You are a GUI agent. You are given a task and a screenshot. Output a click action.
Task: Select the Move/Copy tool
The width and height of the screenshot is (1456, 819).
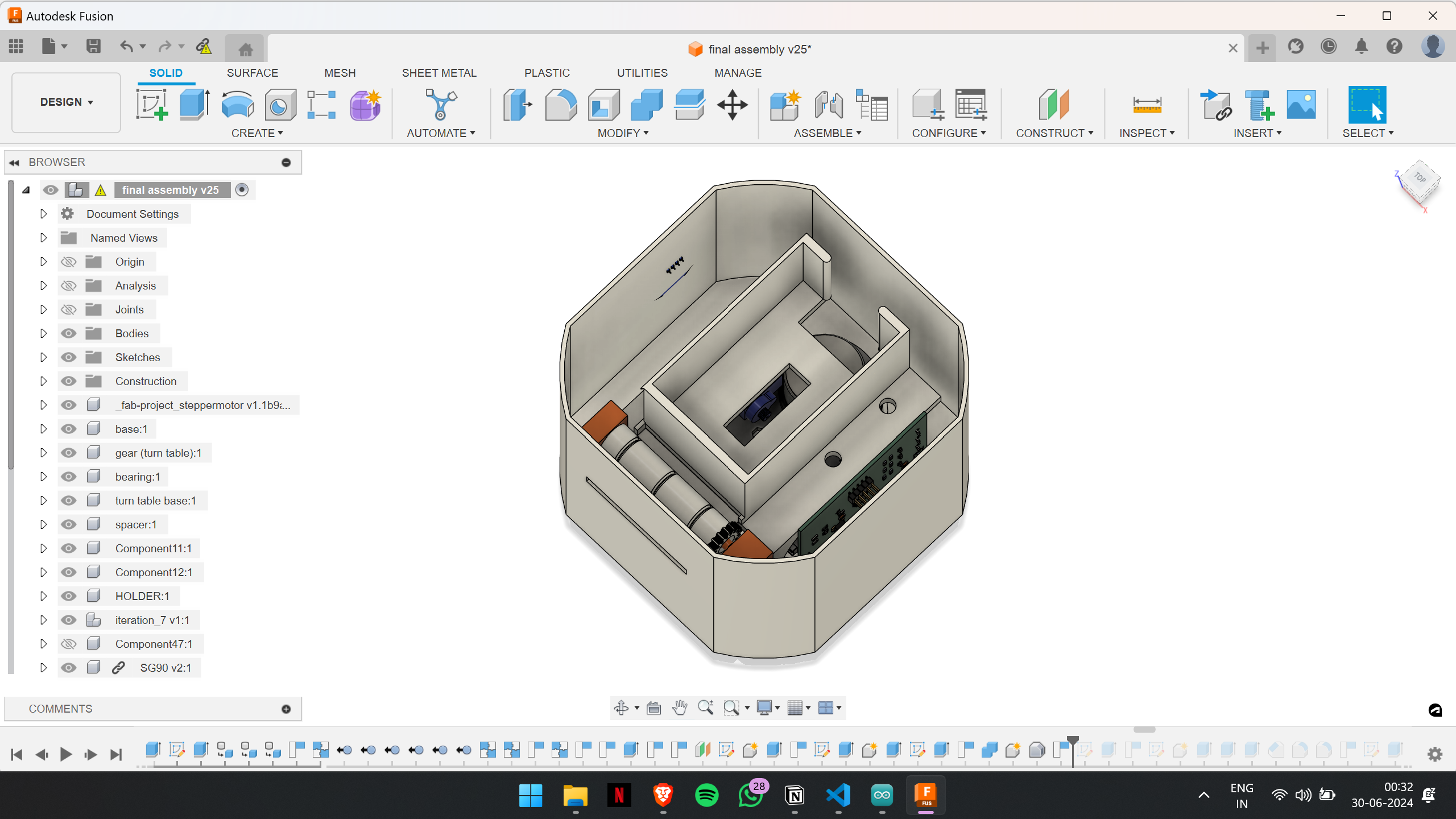click(732, 105)
